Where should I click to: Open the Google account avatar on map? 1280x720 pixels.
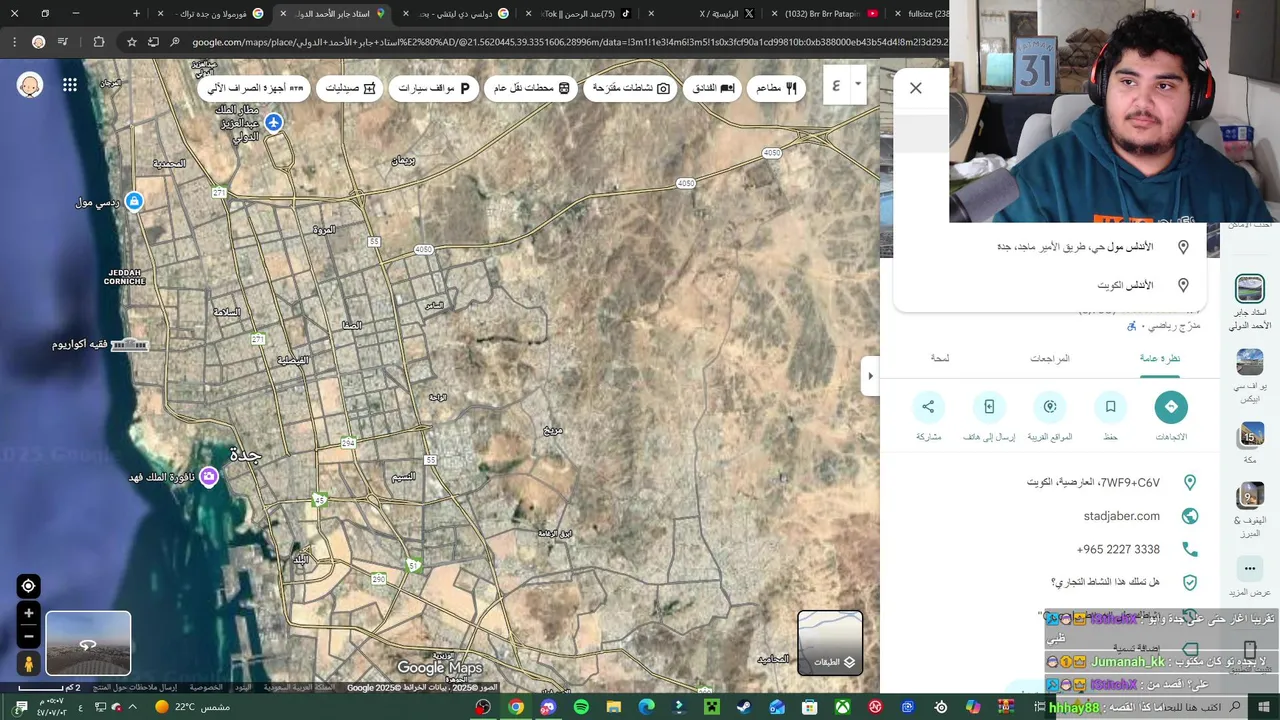tap(30, 85)
